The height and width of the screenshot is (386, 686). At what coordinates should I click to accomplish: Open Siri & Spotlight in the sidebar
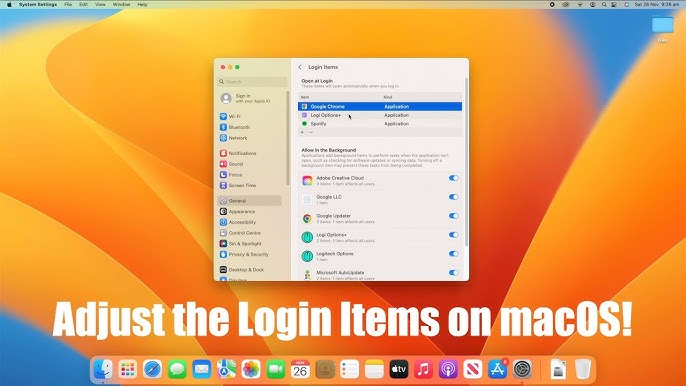click(x=241, y=244)
